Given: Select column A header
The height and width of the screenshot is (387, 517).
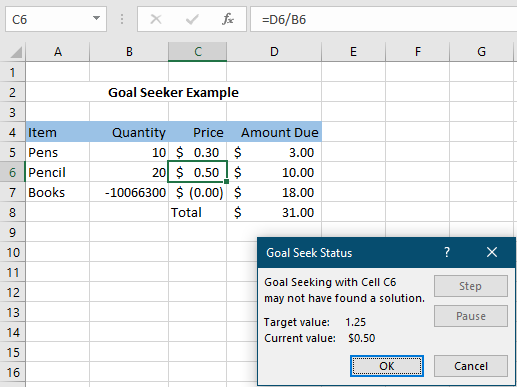Looking at the screenshot, I should [58, 52].
